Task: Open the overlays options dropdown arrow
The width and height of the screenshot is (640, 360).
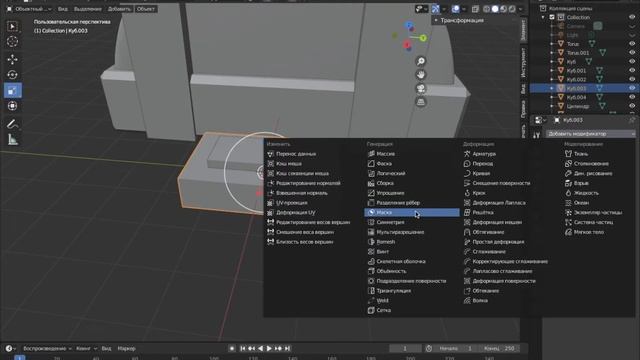Action: point(464,9)
